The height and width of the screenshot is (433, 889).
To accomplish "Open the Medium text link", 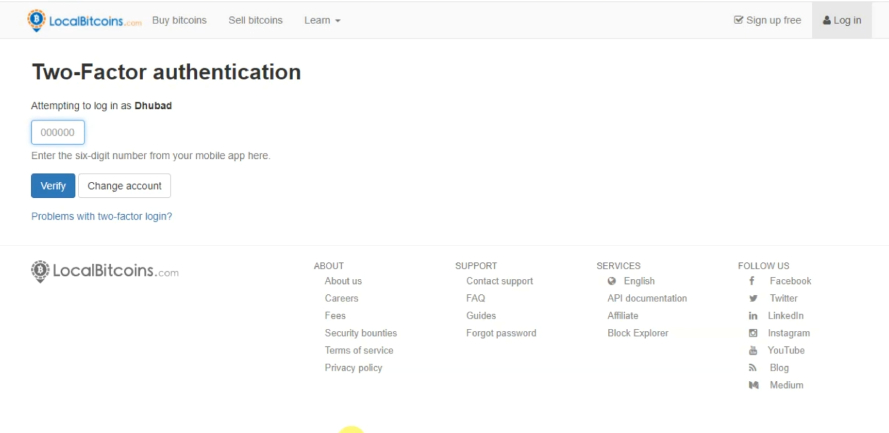I will coord(786,385).
